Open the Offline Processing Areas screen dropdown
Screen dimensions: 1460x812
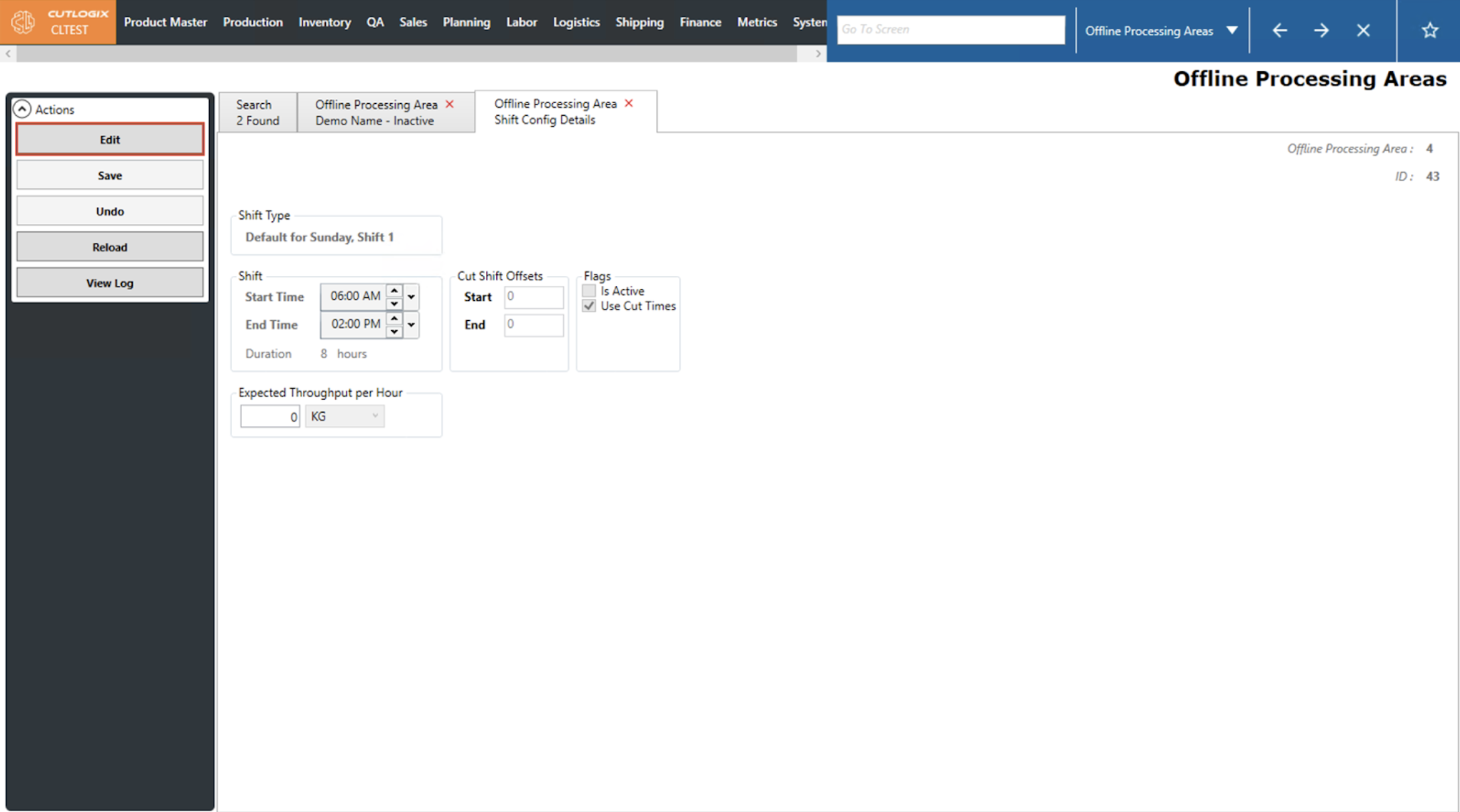click(x=1231, y=30)
